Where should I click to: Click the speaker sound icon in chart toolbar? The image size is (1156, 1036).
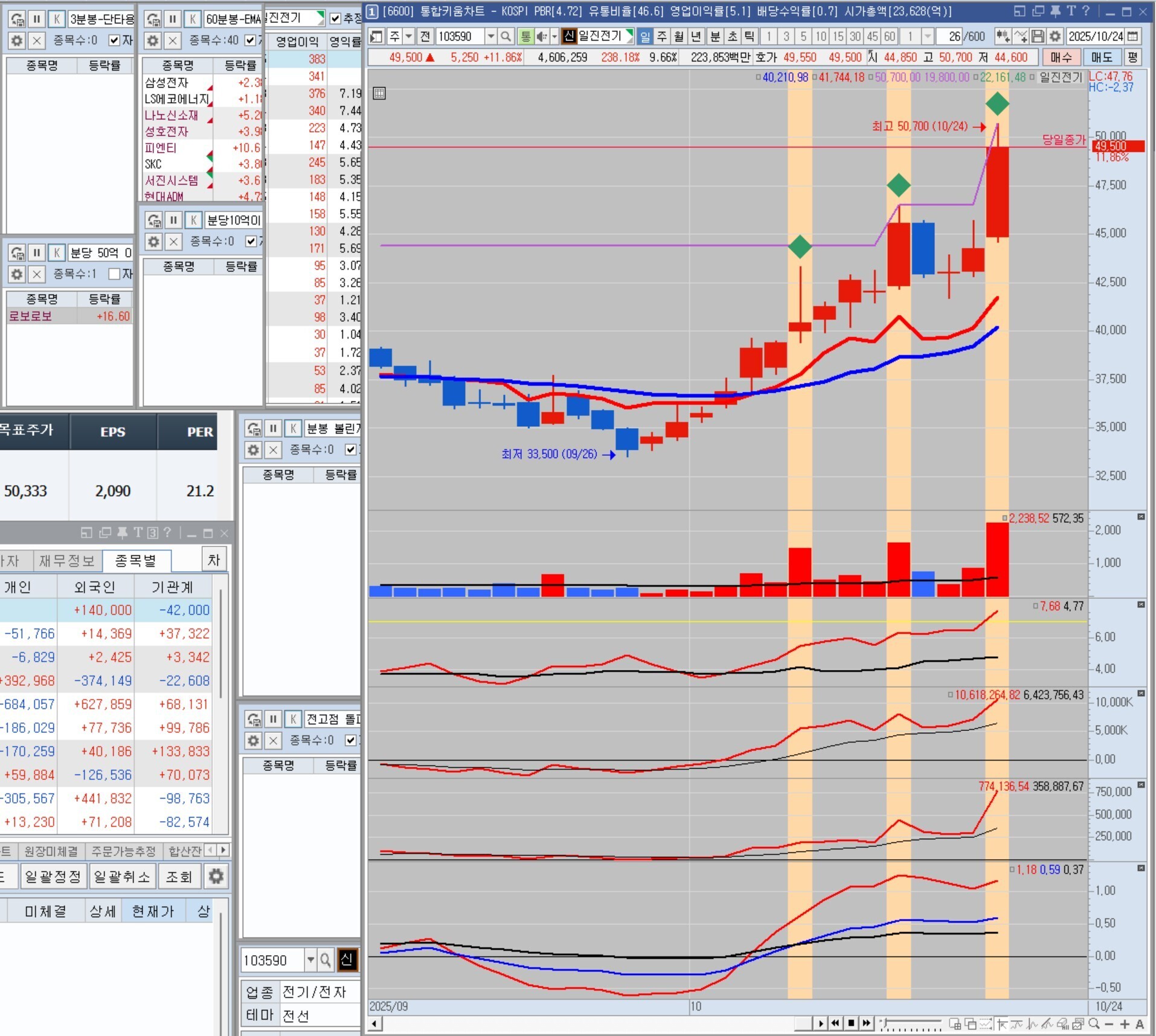[x=541, y=37]
